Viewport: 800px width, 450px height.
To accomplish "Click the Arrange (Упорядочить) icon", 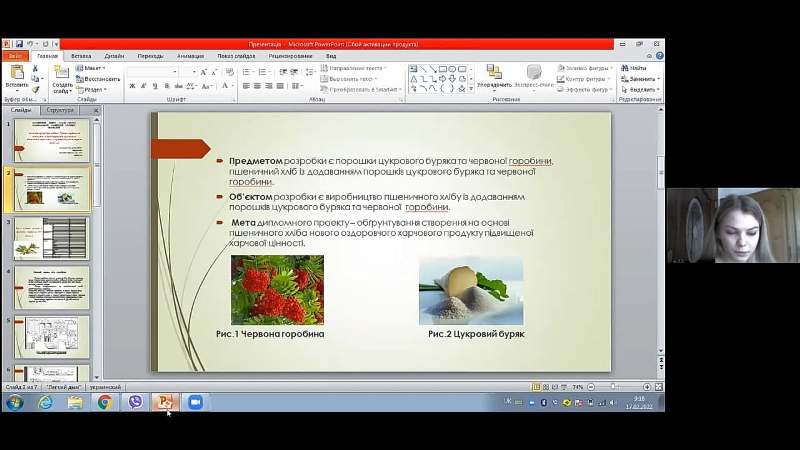I will (x=494, y=71).
